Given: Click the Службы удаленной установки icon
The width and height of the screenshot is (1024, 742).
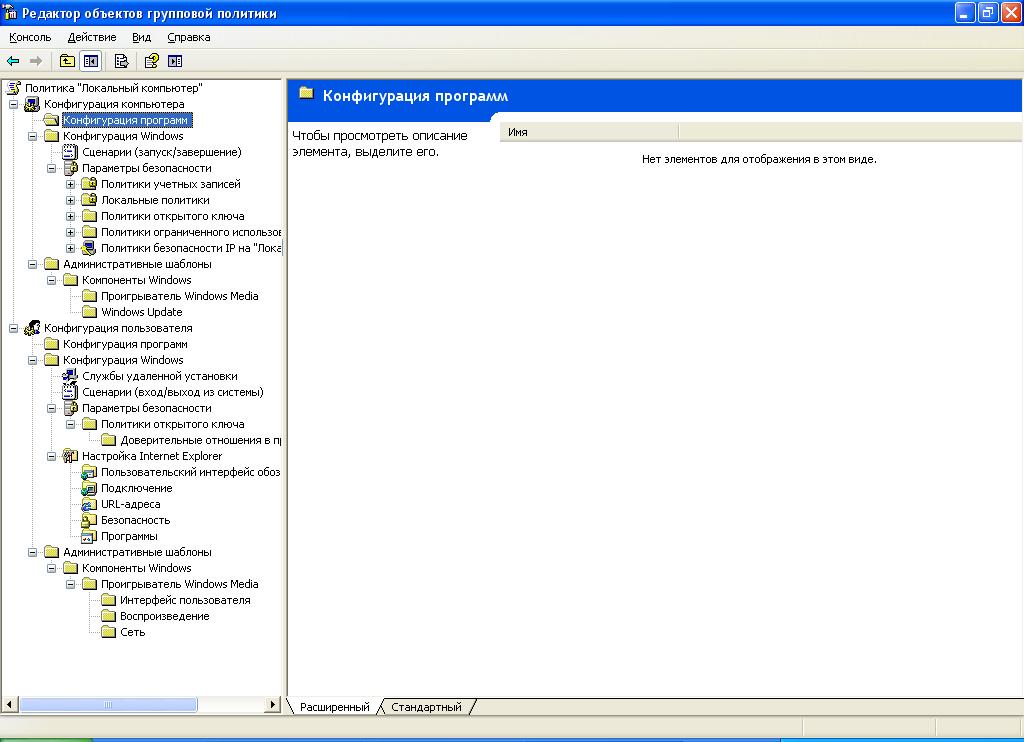Looking at the screenshot, I should point(70,376).
